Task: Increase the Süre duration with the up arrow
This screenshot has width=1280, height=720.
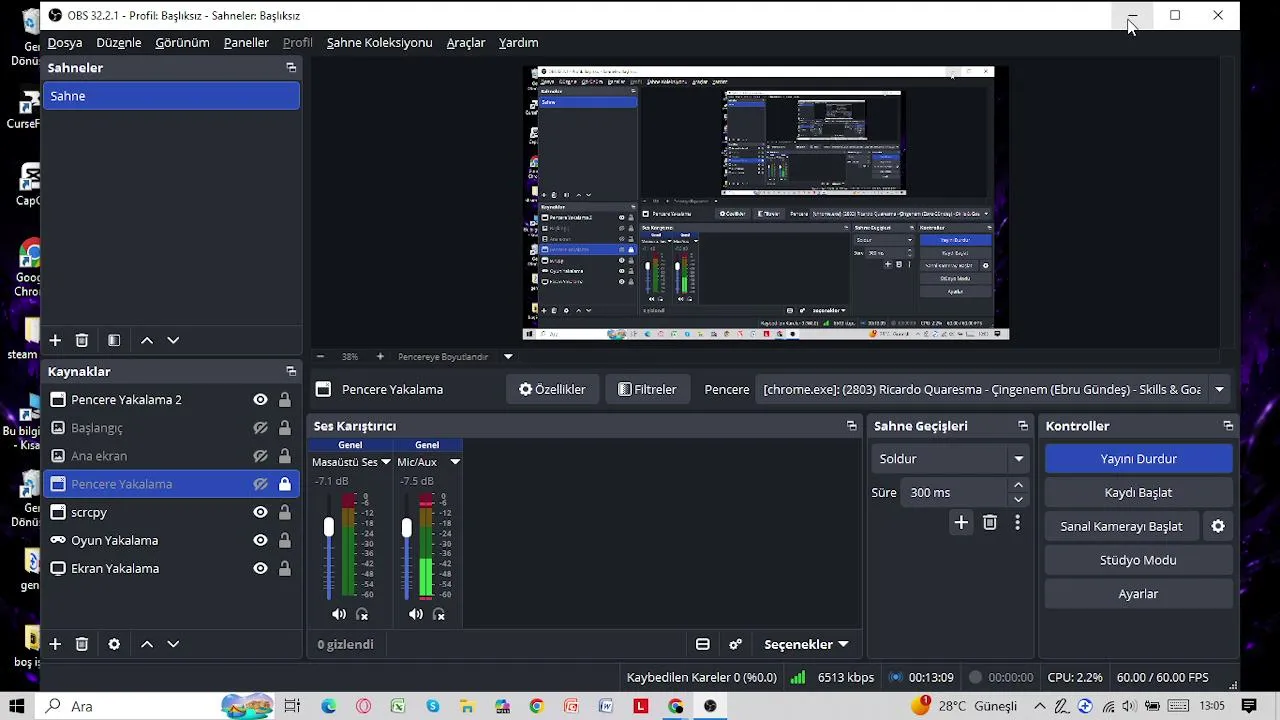Action: pyautogui.click(x=1018, y=486)
